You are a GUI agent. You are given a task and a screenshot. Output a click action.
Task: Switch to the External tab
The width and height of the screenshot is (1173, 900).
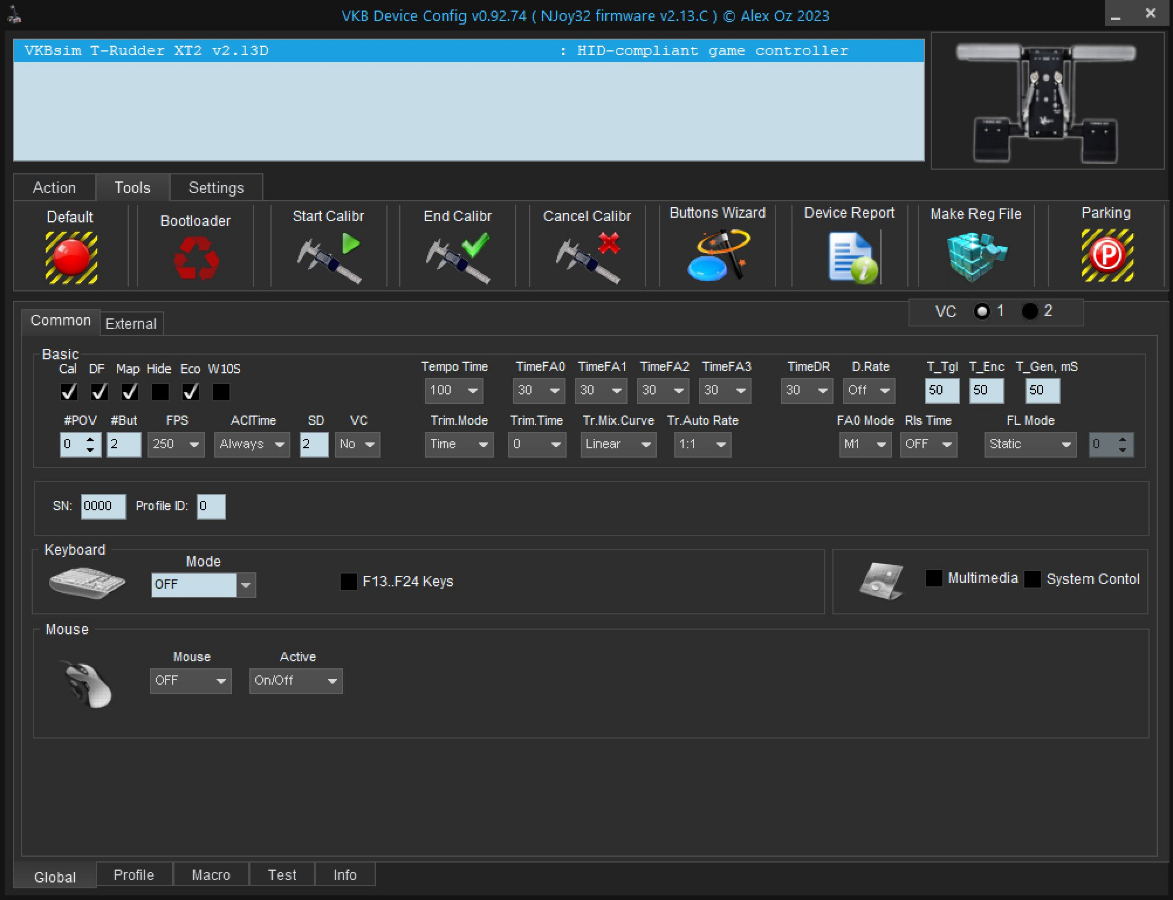[131, 324]
